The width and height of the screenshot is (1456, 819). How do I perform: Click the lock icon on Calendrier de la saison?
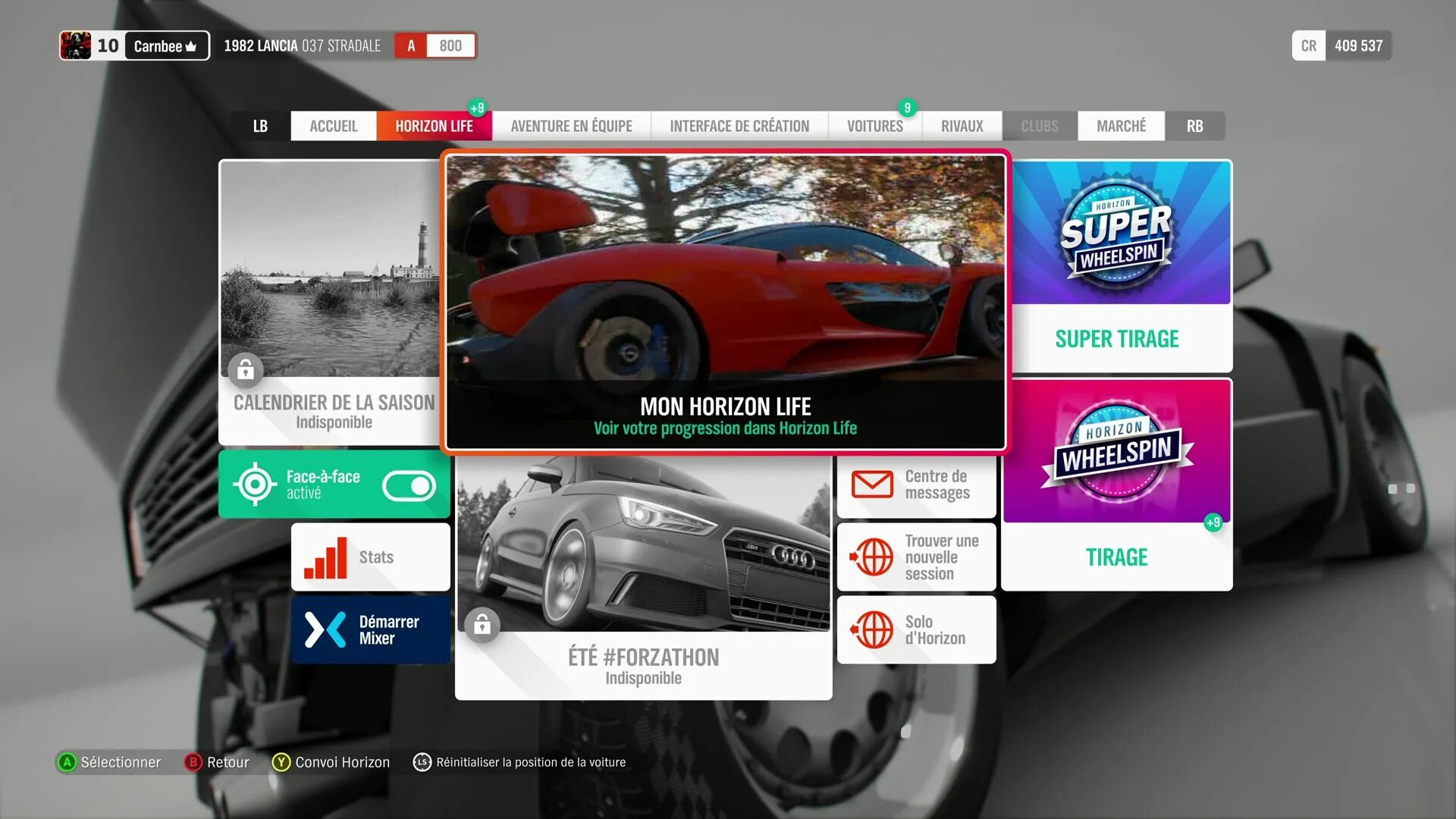[x=245, y=370]
